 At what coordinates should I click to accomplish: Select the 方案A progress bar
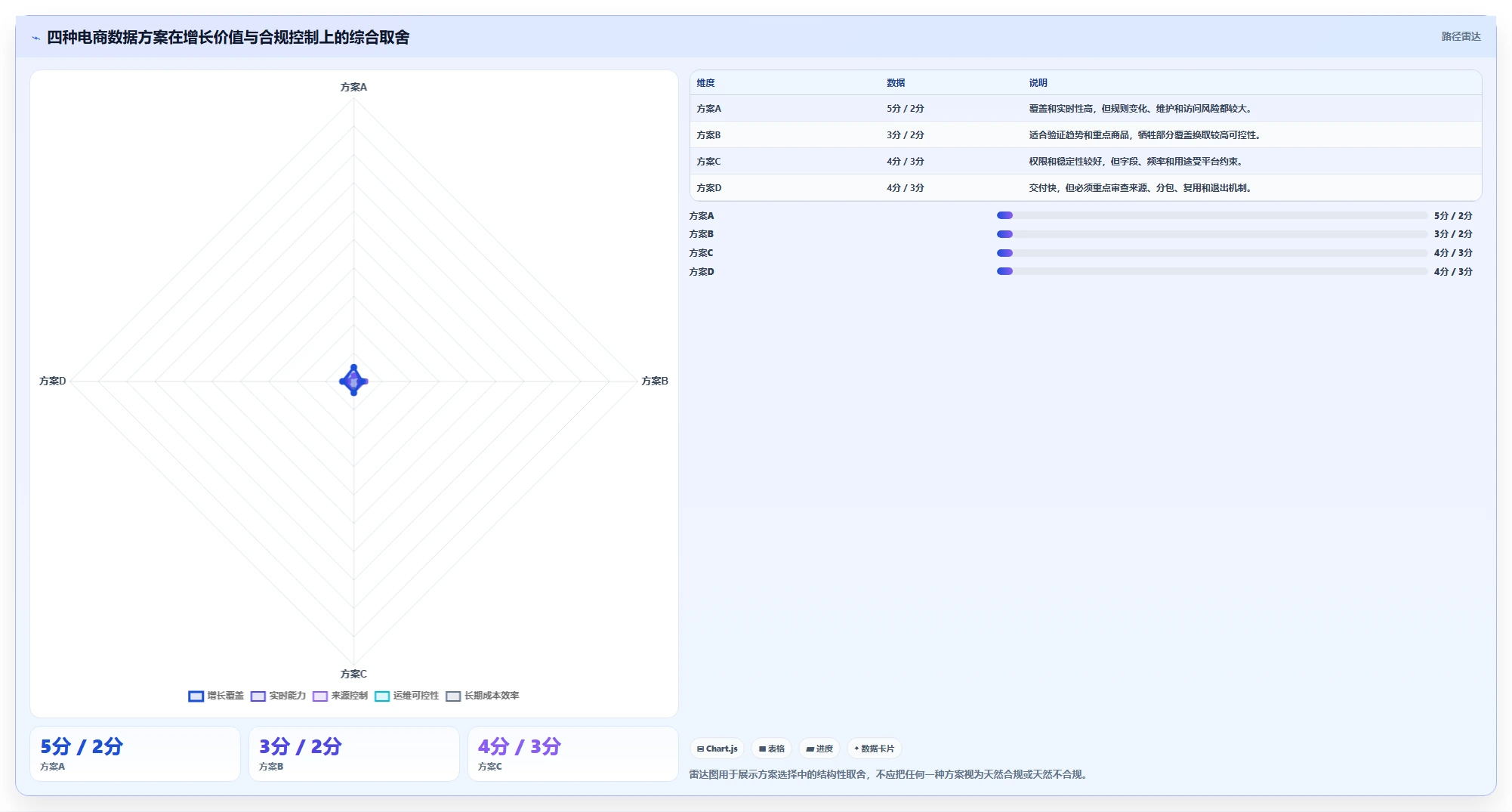1212,215
